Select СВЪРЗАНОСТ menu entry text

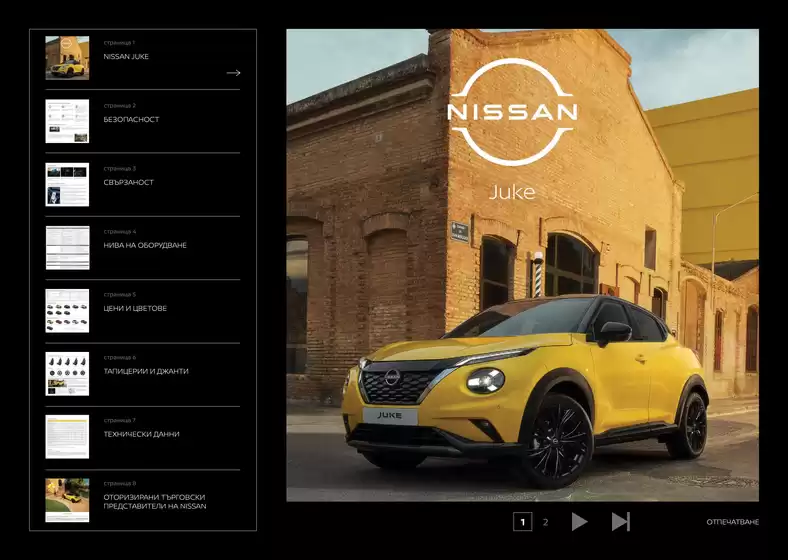click(x=129, y=182)
